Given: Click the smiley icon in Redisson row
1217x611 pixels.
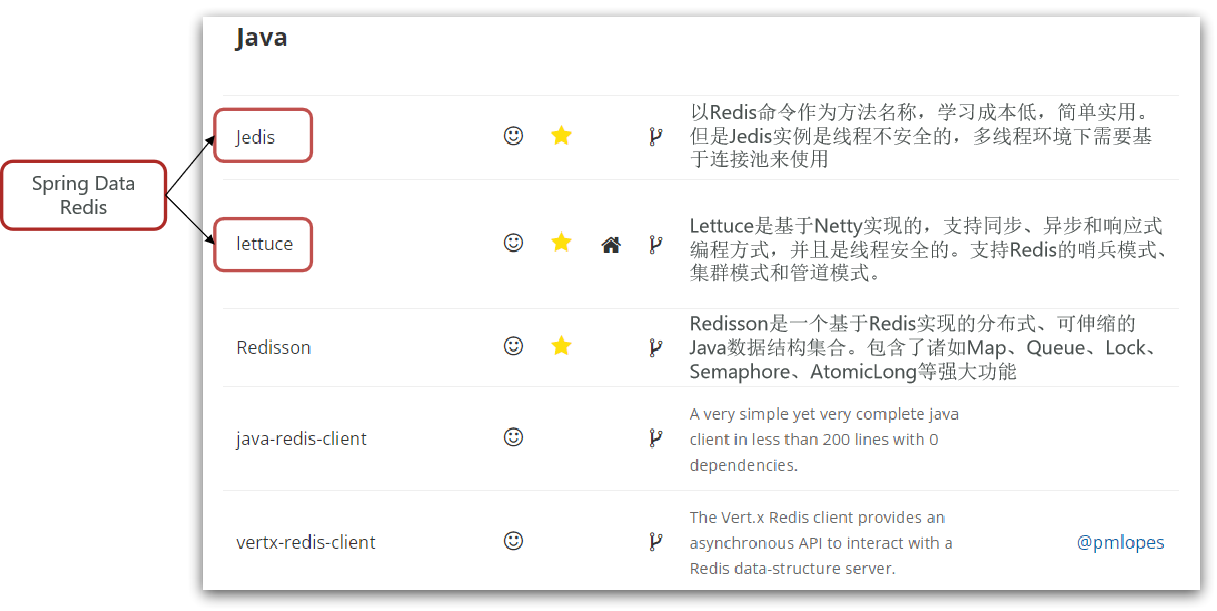Looking at the screenshot, I should click(513, 346).
